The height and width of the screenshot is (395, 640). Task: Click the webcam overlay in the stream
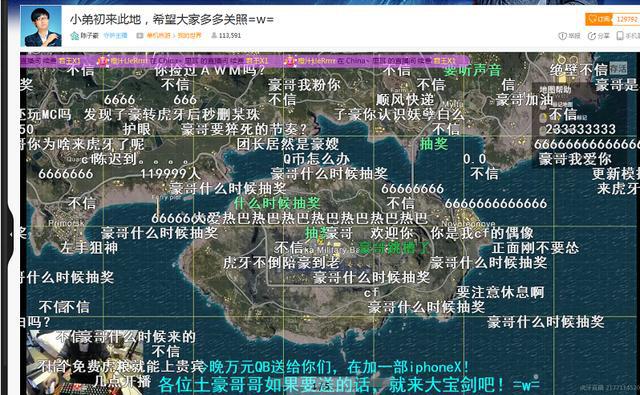pyautogui.click(x=84, y=362)
